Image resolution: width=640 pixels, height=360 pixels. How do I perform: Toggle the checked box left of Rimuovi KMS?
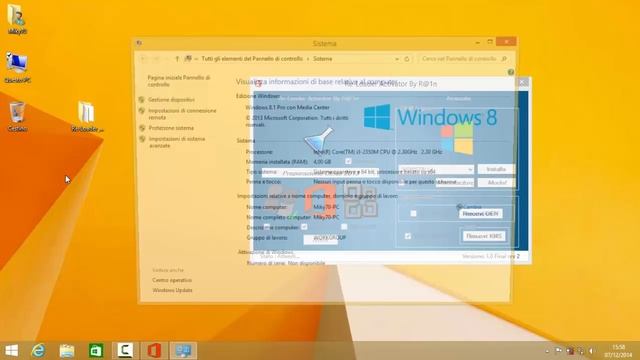coord(408,236)
